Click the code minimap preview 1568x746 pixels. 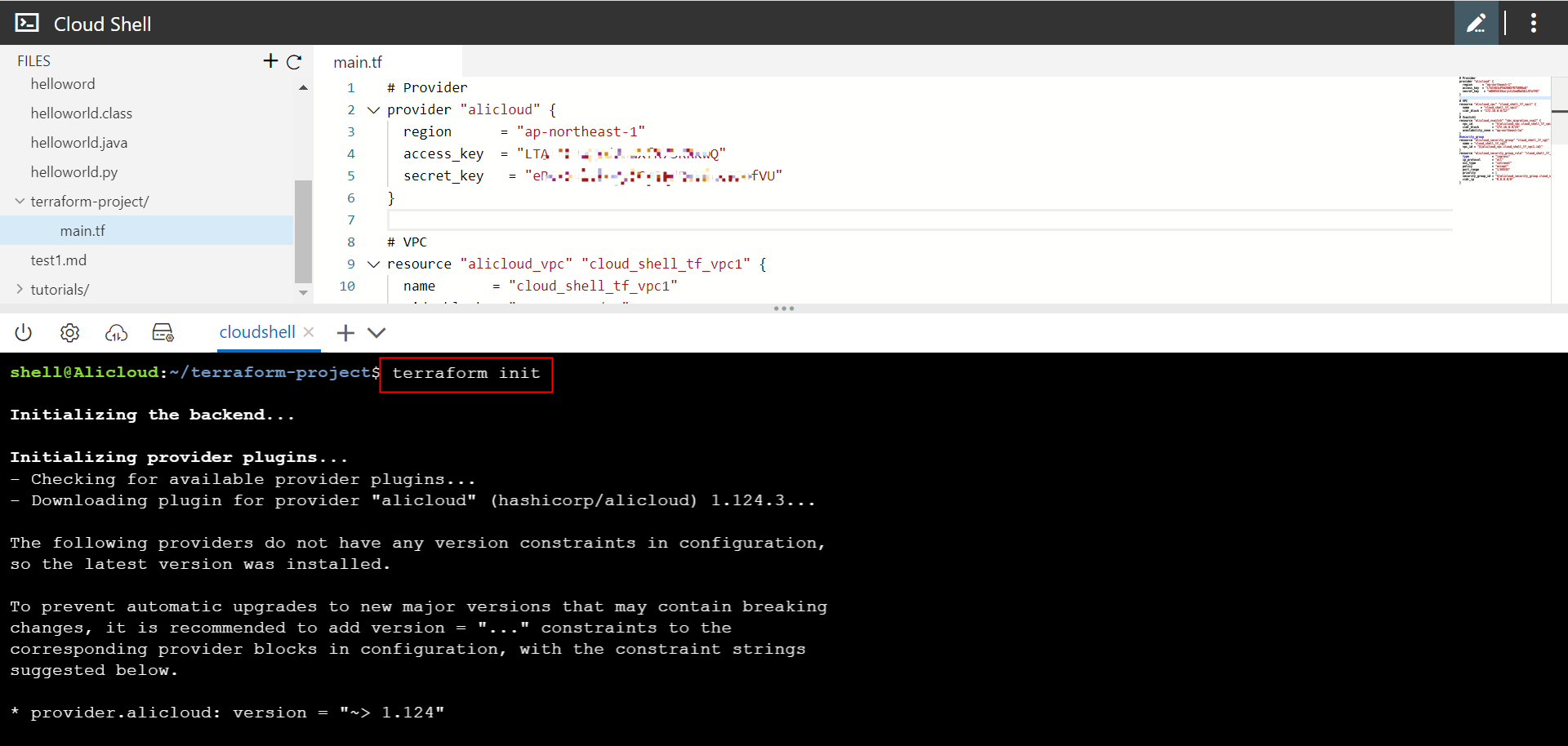click(1503, 129)
